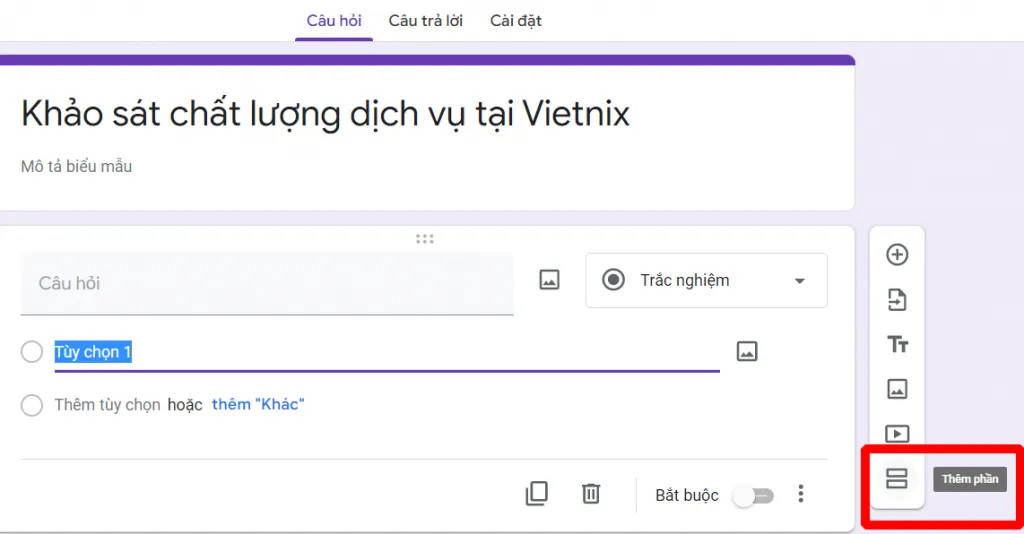Switch to the Câu trả lời tab
This screenshot has height=534, width=1024.
coord(425,21)
